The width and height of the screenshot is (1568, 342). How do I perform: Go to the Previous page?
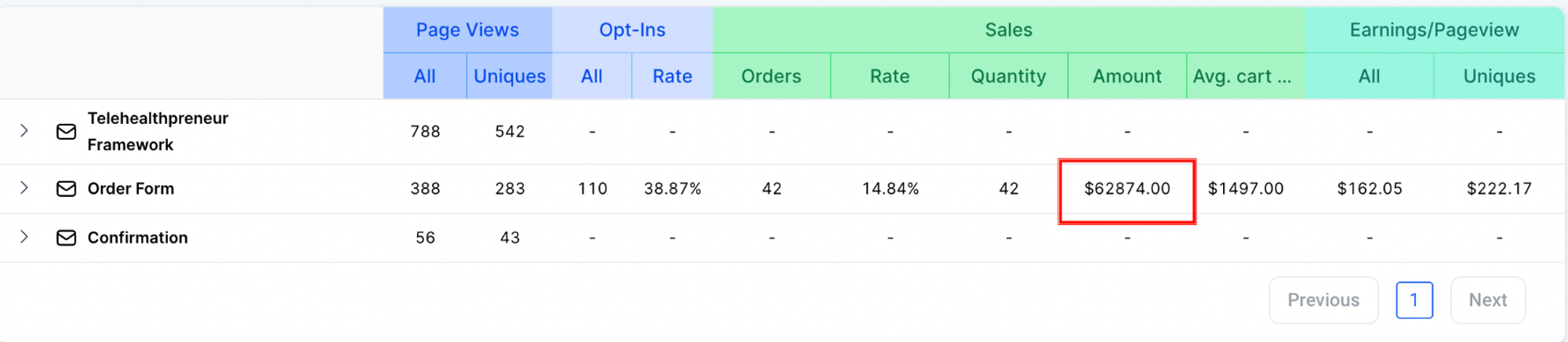pos(1323,300)
